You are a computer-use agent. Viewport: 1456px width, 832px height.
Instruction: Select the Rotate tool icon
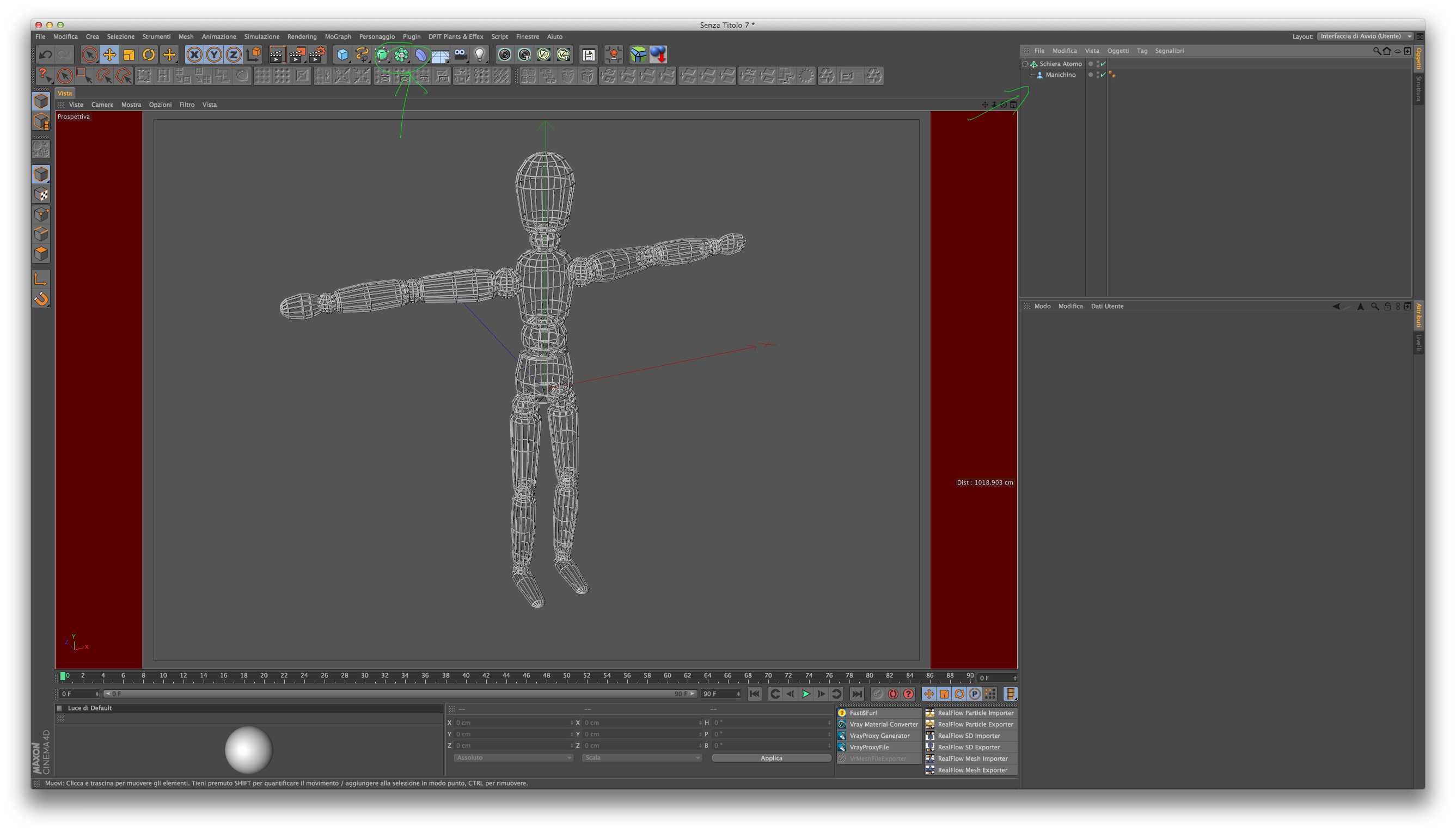[149, 55]
